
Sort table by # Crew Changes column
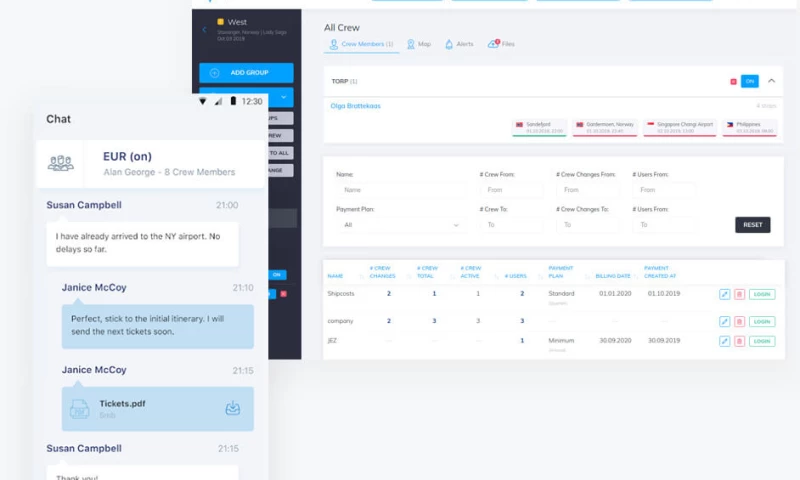click(x=382, y=272)
